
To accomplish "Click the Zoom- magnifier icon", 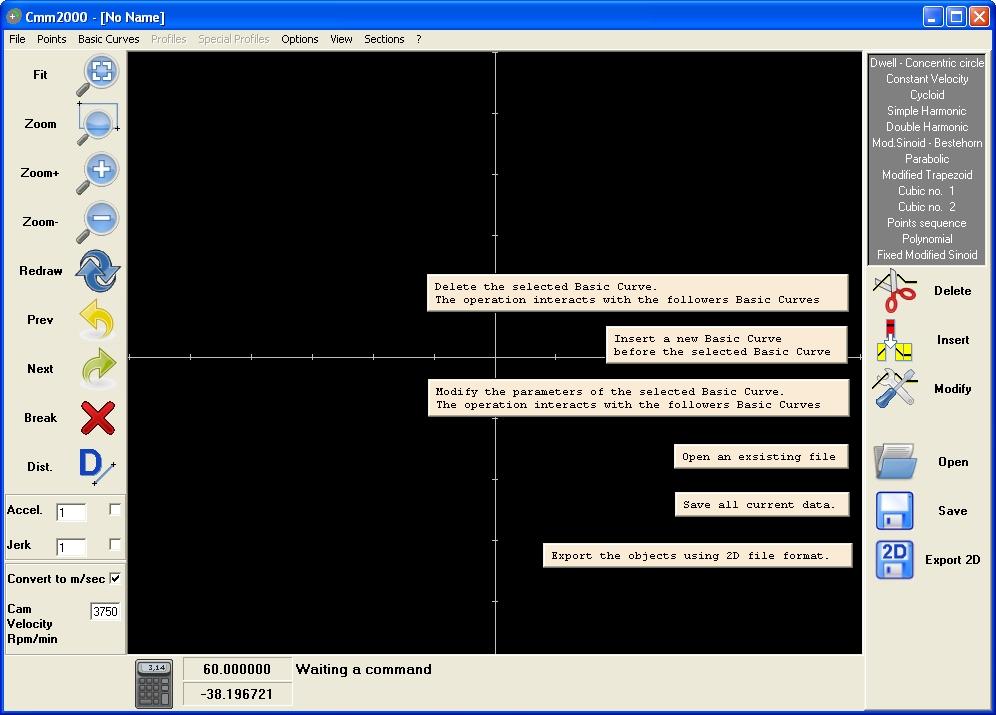I will tap(98, 222).
